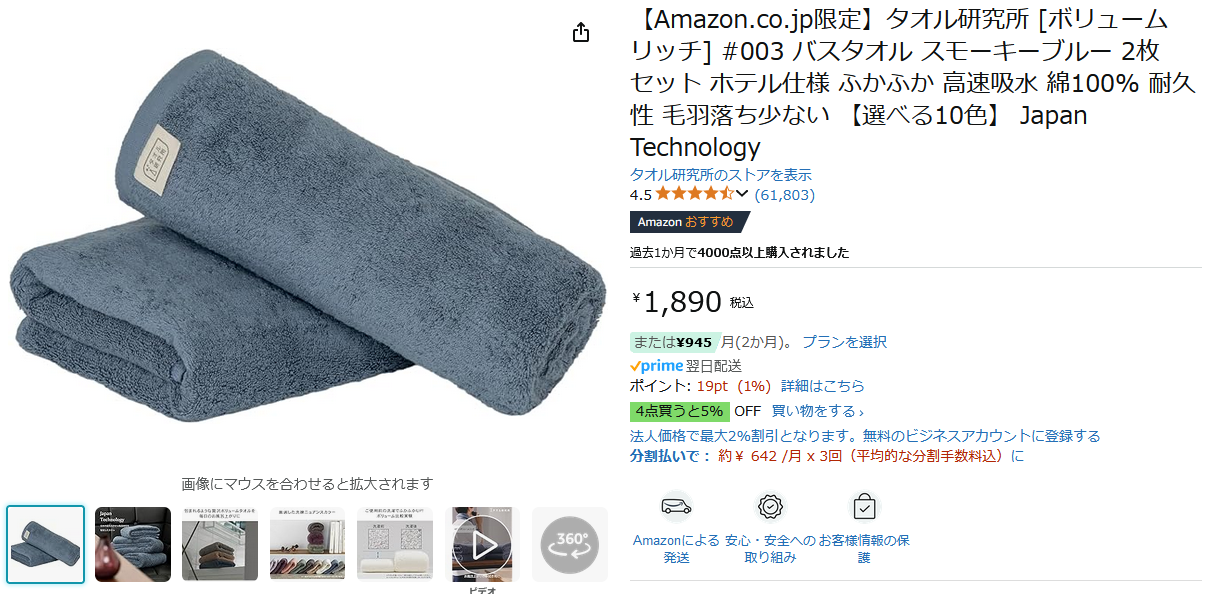Click the プランを選択 link
Image resolution: width=1222 pixels, height=594 pixels.
[845, 342]
